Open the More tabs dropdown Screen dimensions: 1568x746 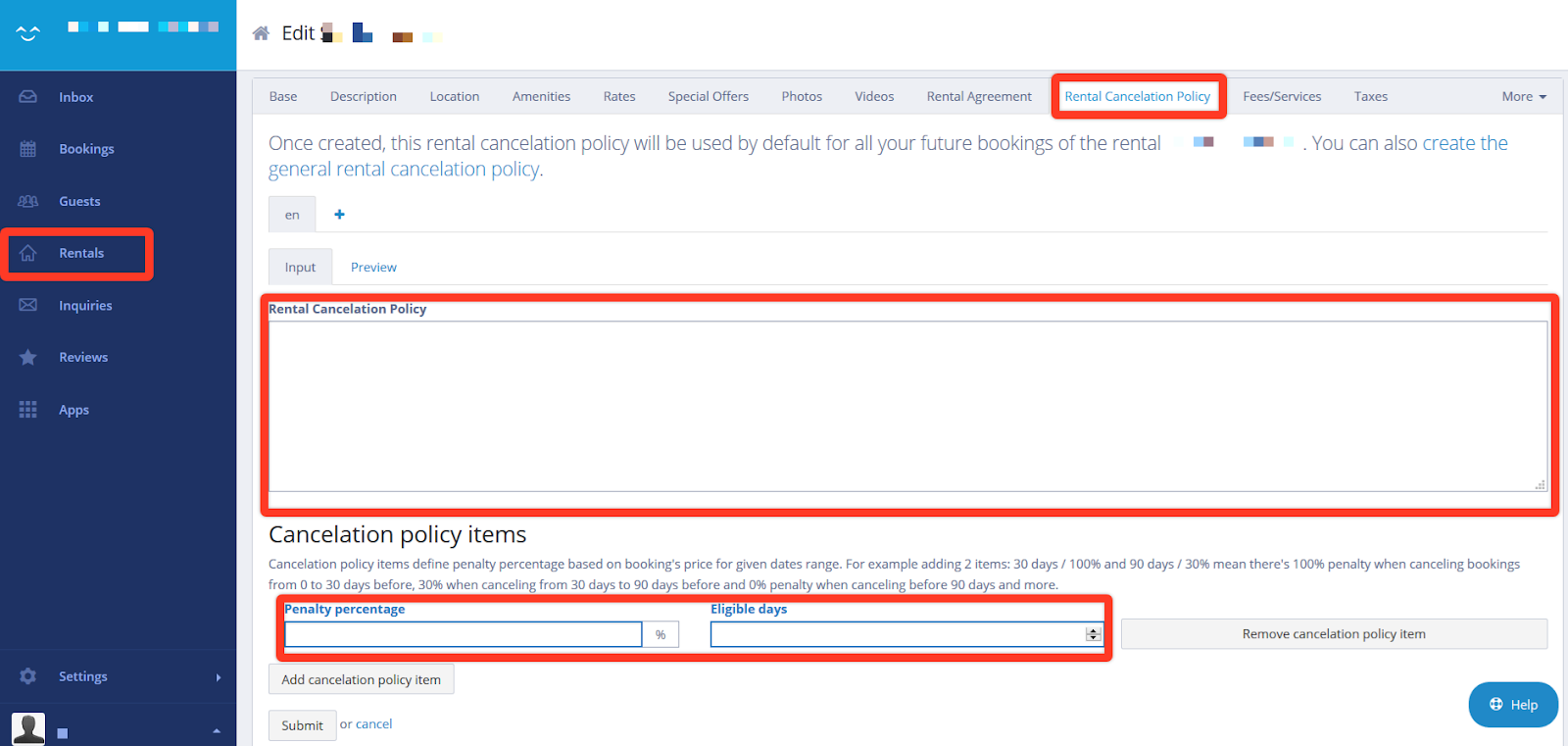point(1523,96)
